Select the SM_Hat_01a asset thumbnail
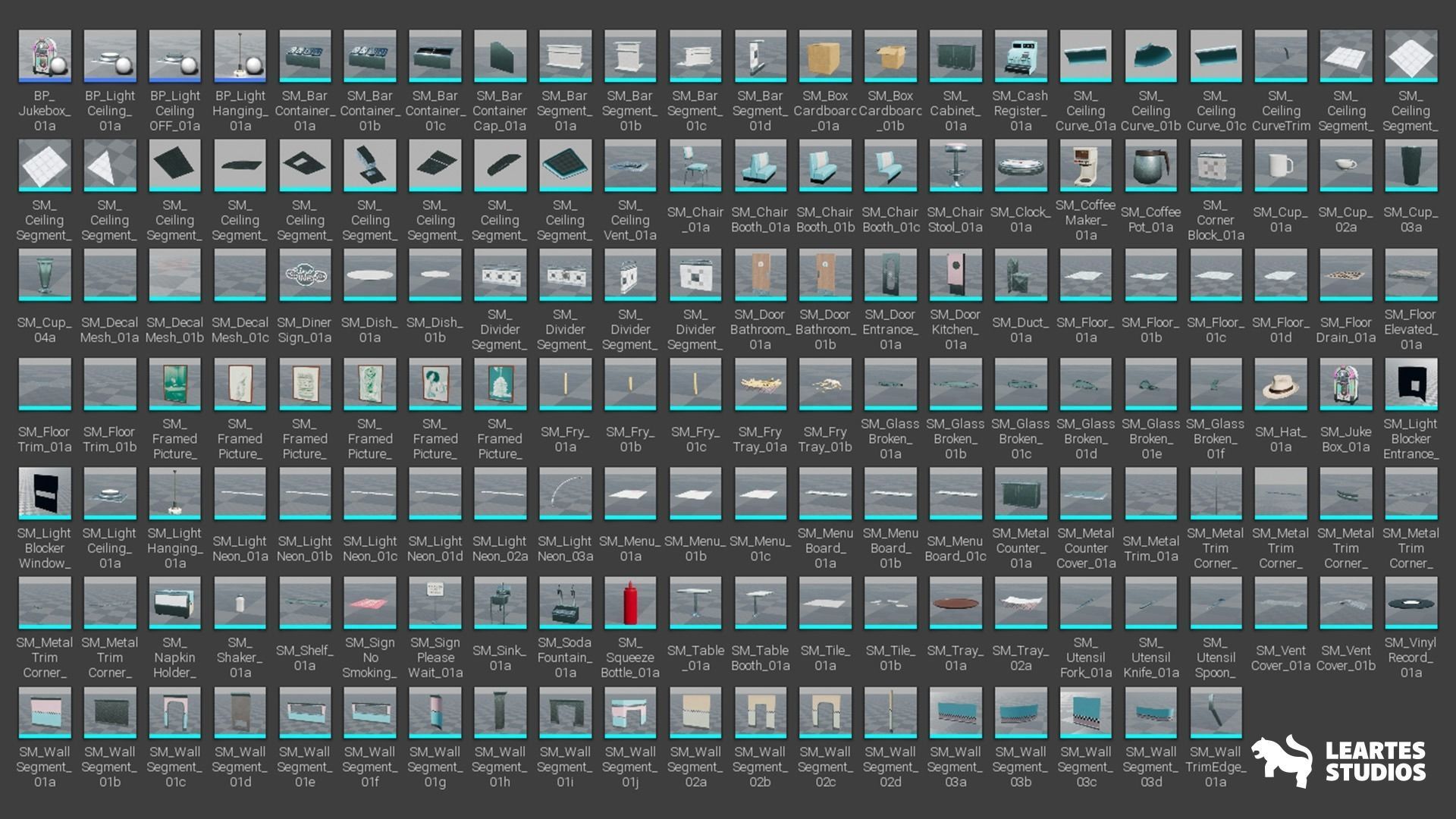This screenshot has height=819, width=1456. pos(1281,384)
